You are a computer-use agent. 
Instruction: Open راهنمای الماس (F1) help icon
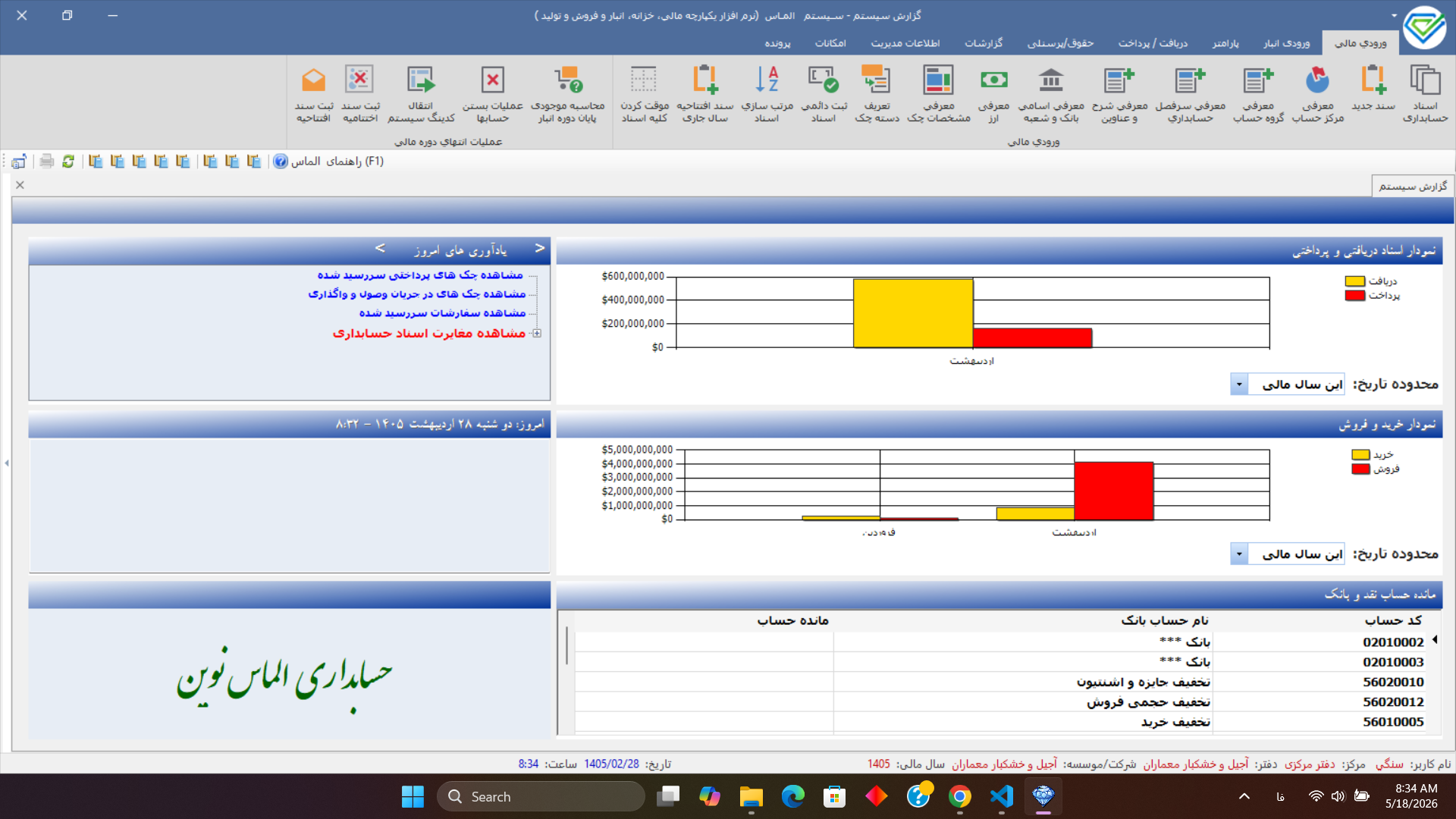(328, 161)
